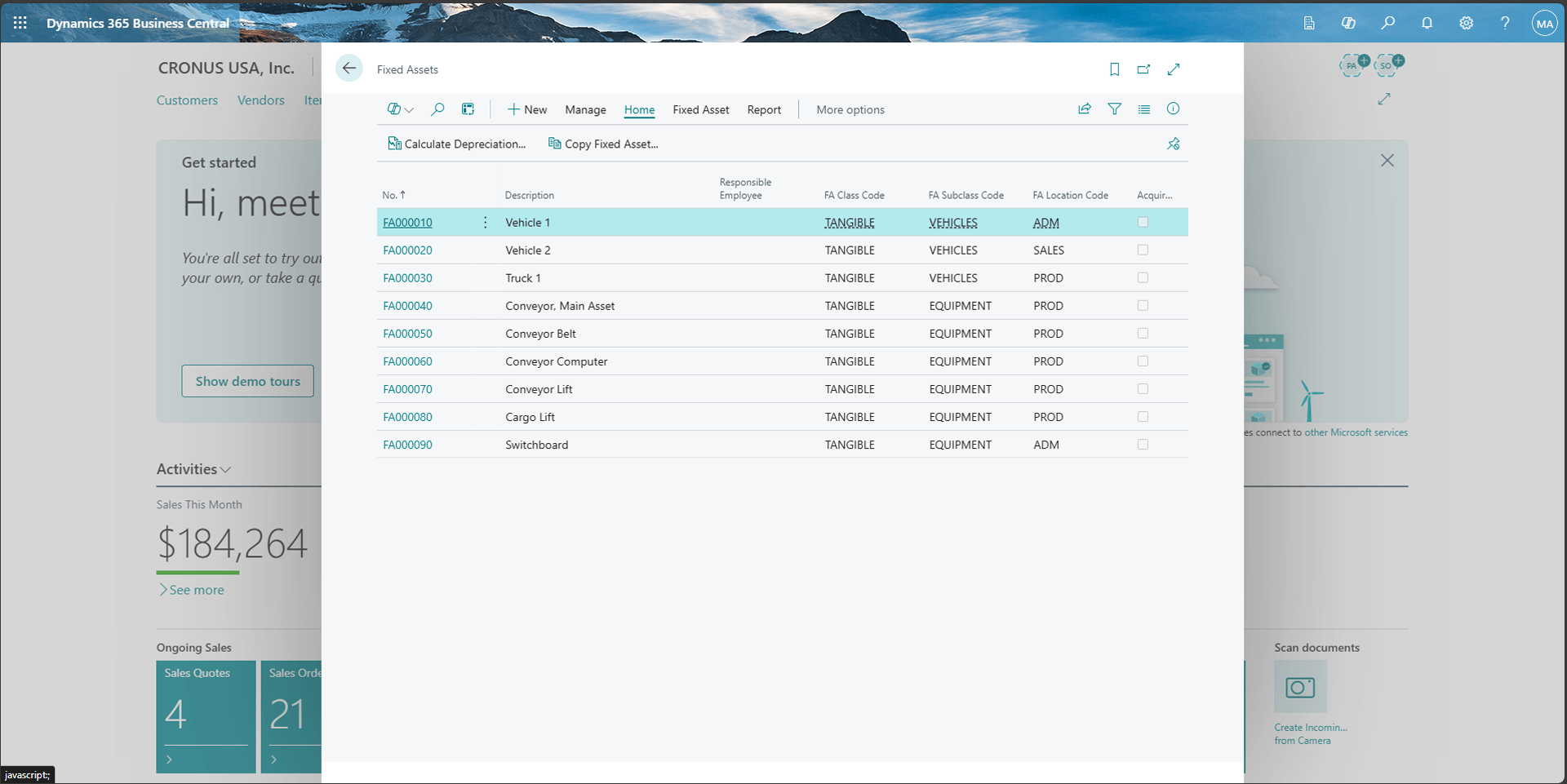Open the filter pane icon
The height and width of the screenshot is (784, 1567).
[1115, 109]
